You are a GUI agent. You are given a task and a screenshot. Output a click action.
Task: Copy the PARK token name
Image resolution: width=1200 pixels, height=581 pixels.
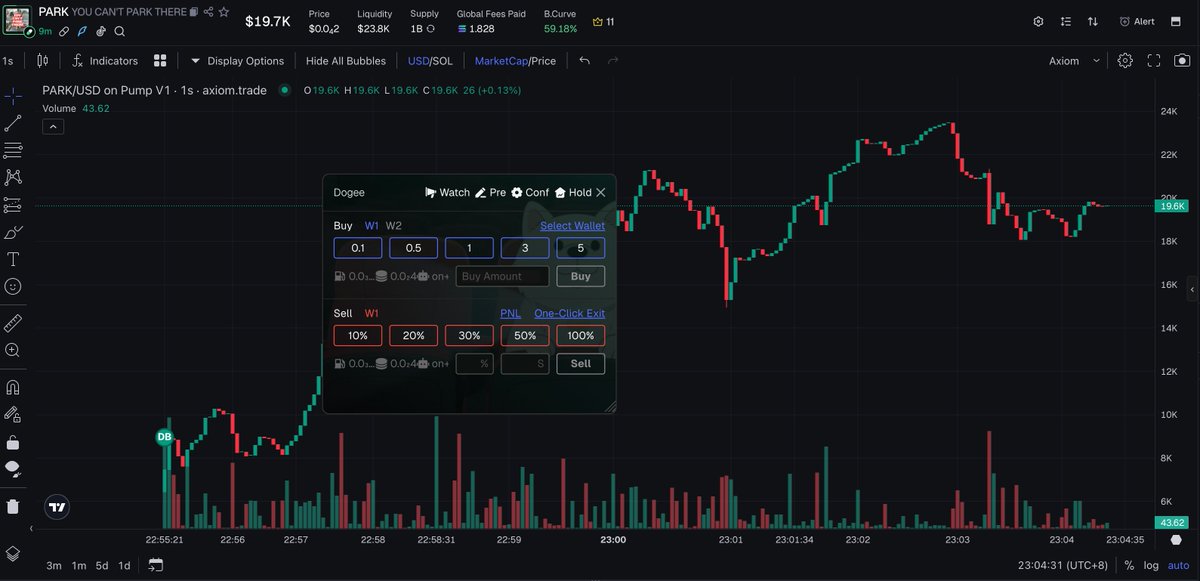(195, 12)
